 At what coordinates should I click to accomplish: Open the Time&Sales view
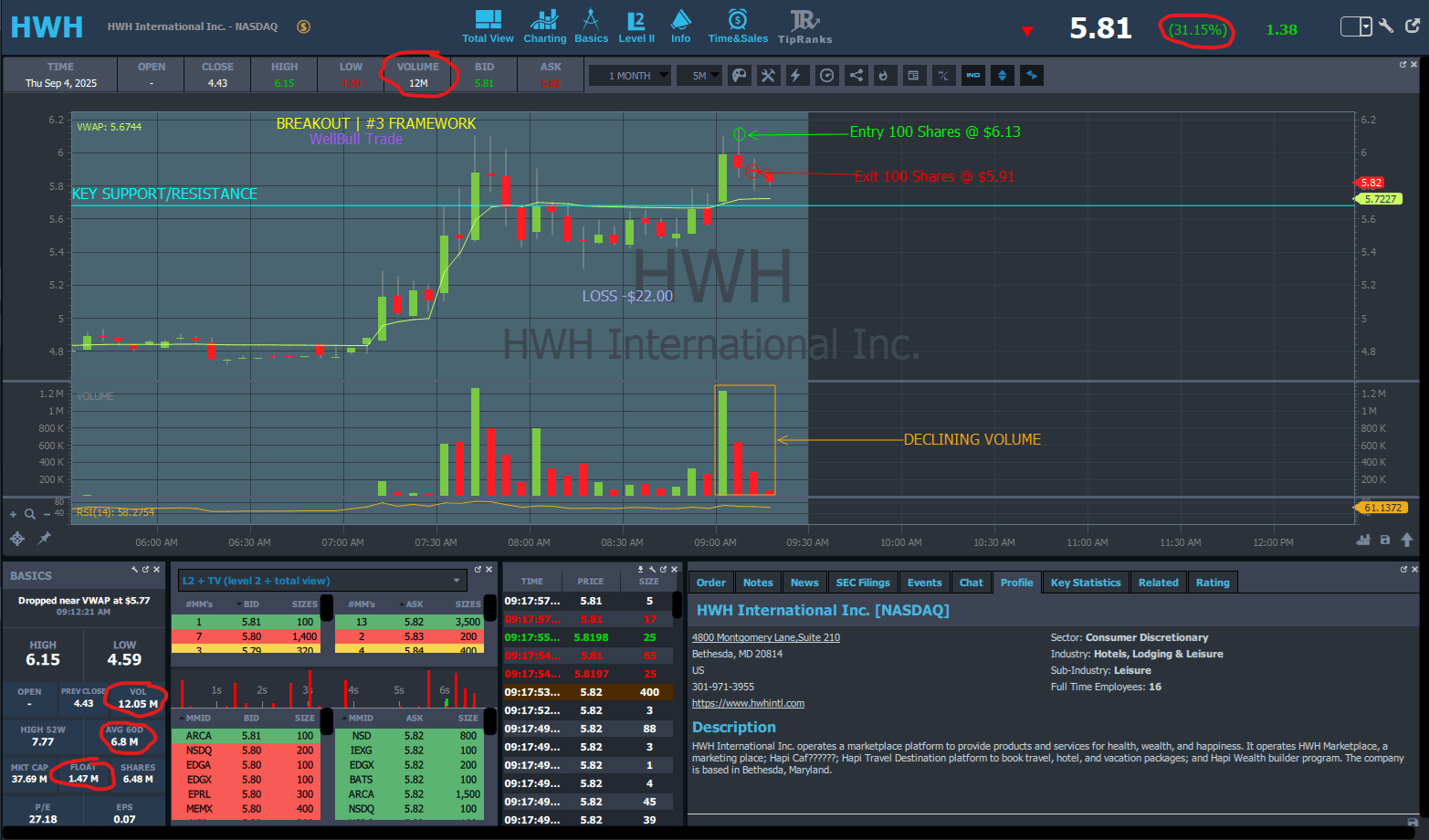[x=738, y=26]
